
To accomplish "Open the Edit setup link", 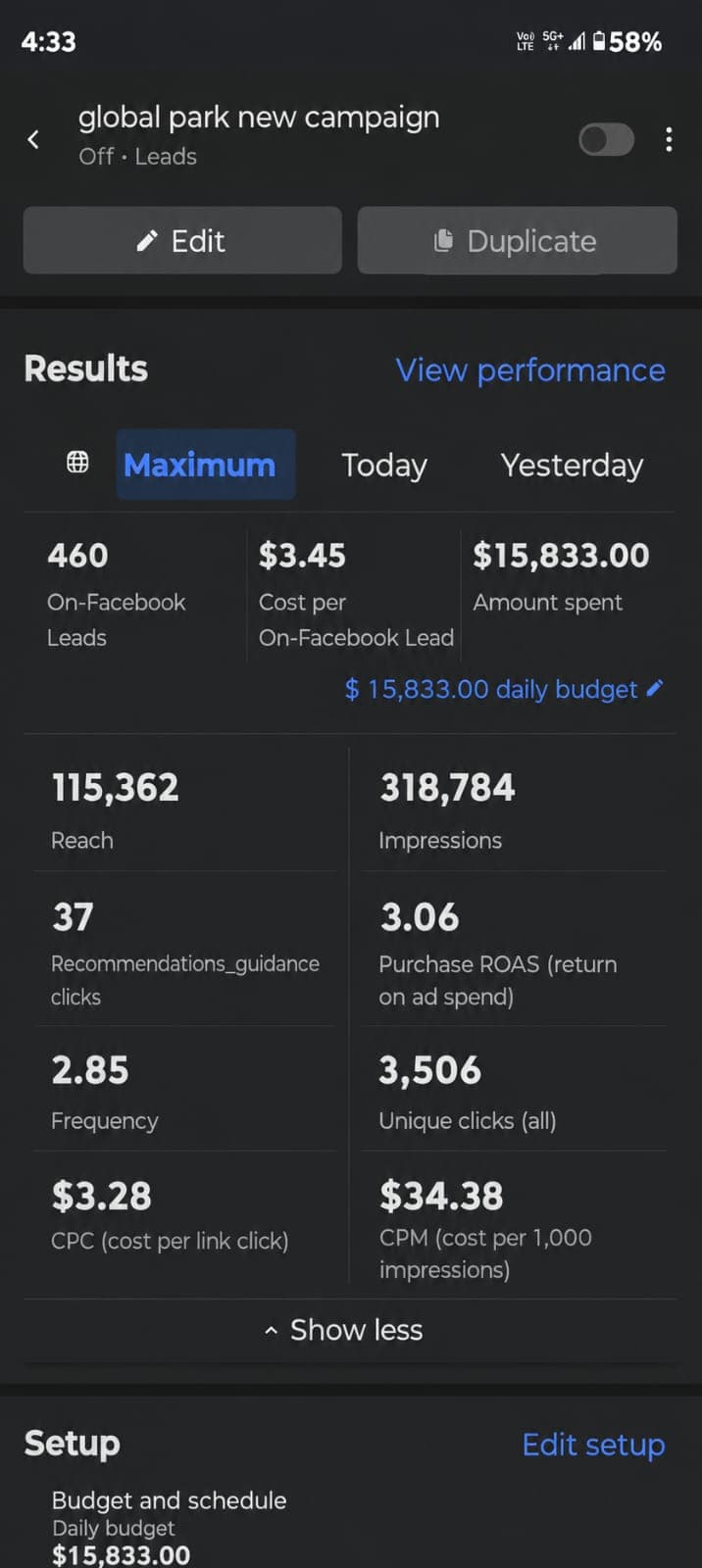I will 593,1445.
